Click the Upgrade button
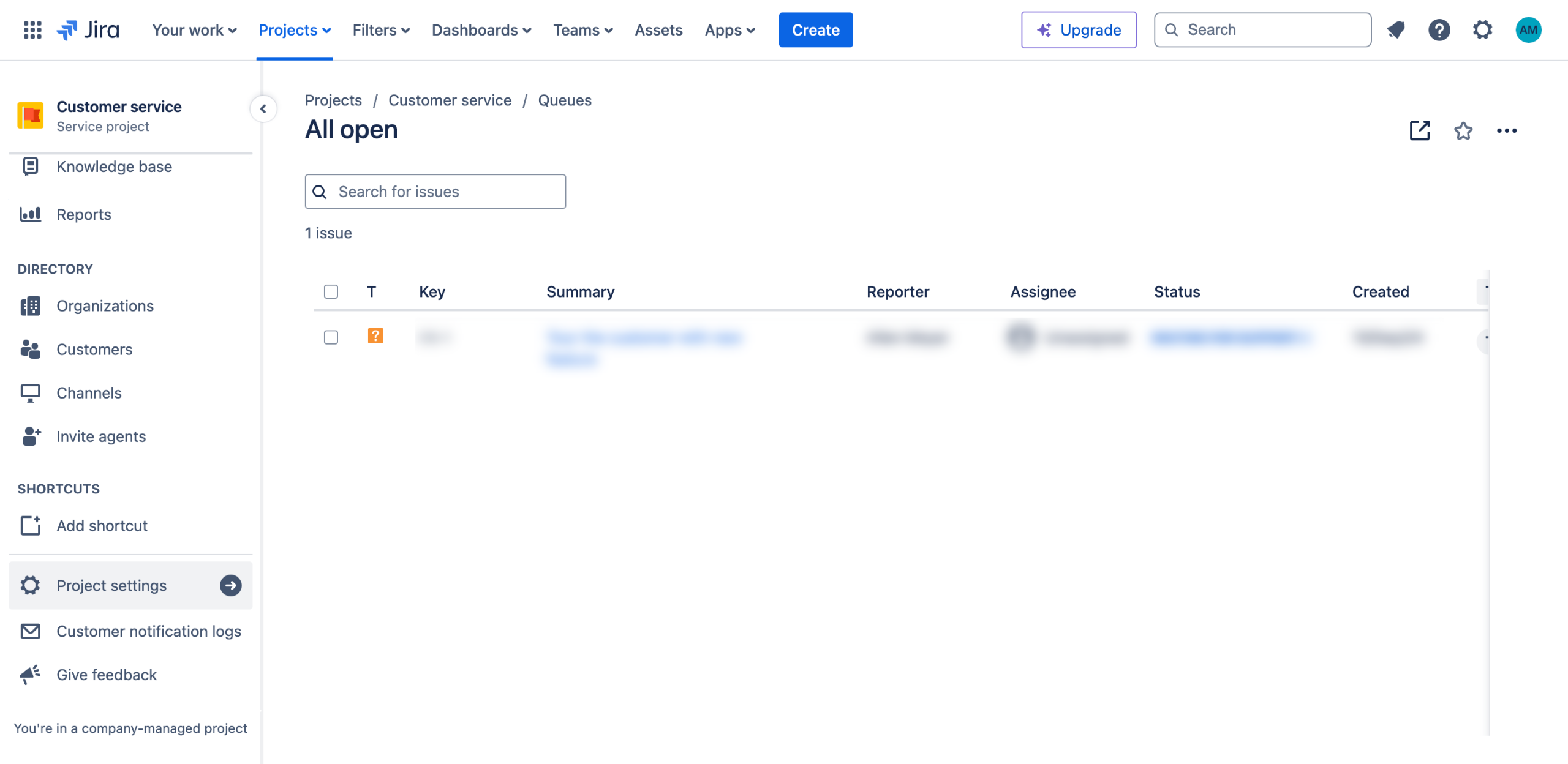 point(1079,29)
